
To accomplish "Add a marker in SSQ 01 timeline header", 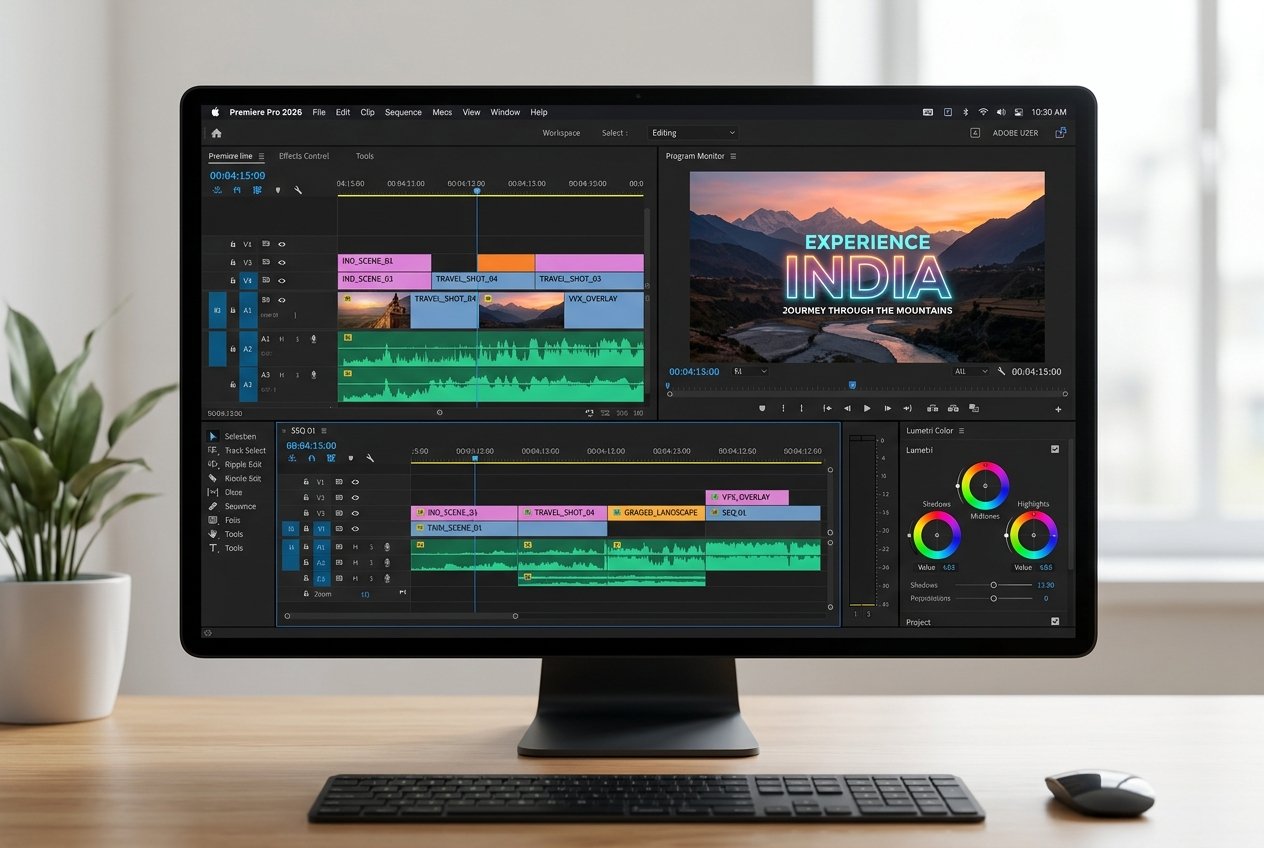I will (350, 458).
